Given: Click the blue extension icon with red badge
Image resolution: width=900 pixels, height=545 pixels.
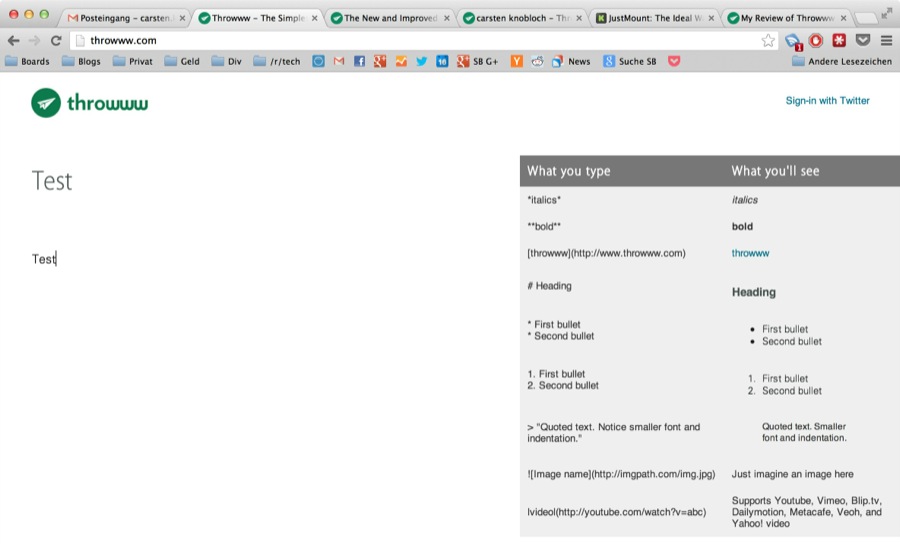Looking at the screenshot, I should 793,41.
